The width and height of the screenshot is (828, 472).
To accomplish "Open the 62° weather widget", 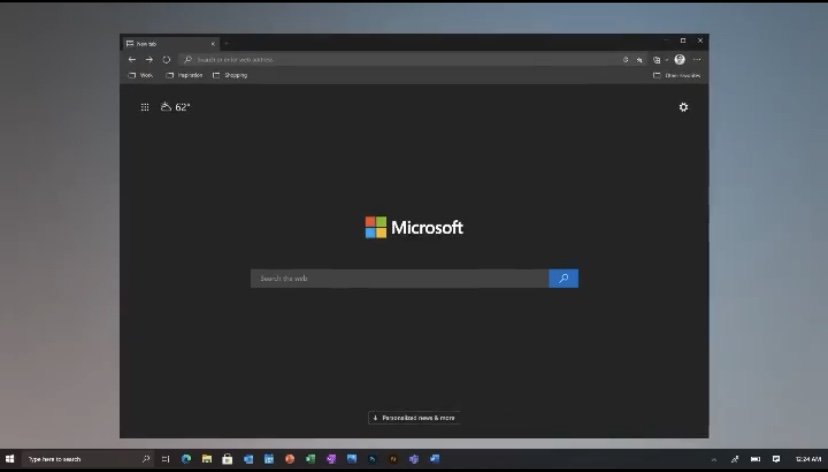I will [175, 107].
